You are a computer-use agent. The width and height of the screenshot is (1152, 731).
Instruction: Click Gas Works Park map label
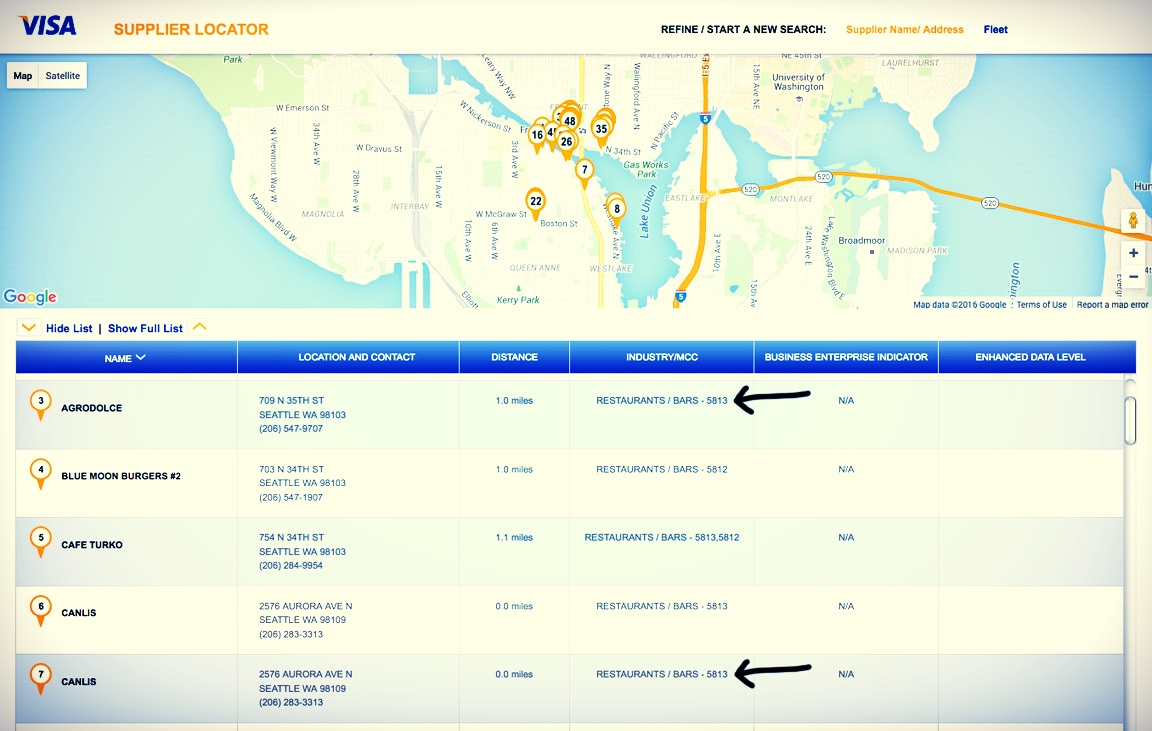(x=646, y=170)
